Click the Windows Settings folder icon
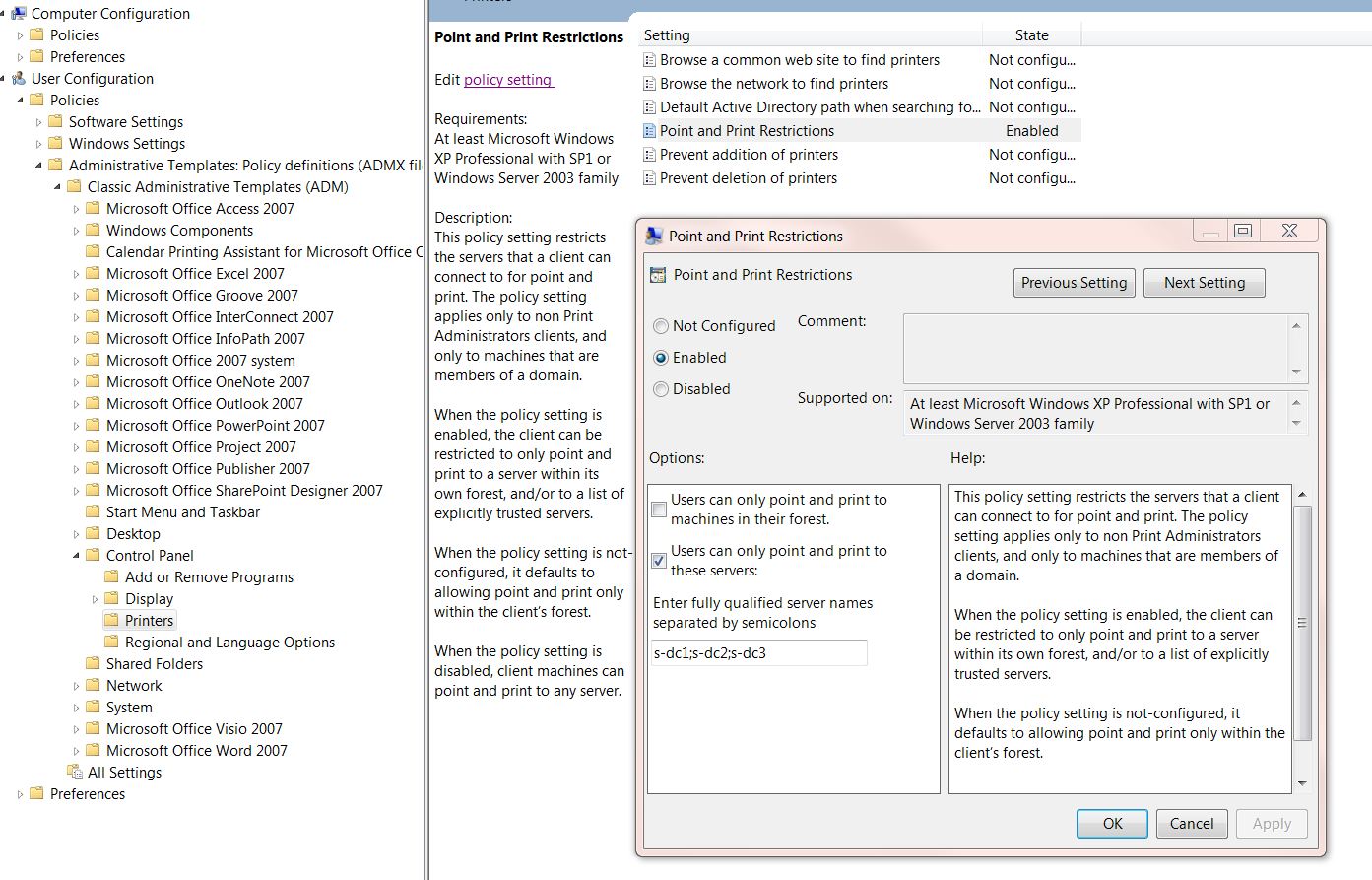The height and width of the screenshot is (880, 1372). 56,144
